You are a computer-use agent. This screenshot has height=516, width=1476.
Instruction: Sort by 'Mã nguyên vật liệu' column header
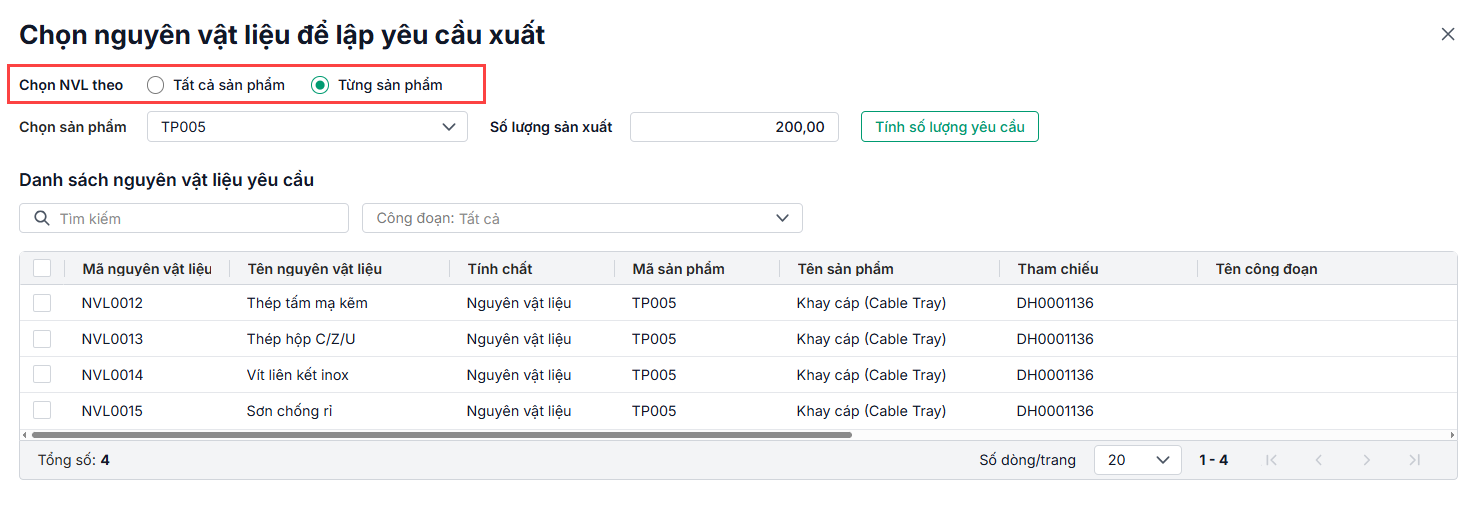pyautogui.click(x=146, y=269)
